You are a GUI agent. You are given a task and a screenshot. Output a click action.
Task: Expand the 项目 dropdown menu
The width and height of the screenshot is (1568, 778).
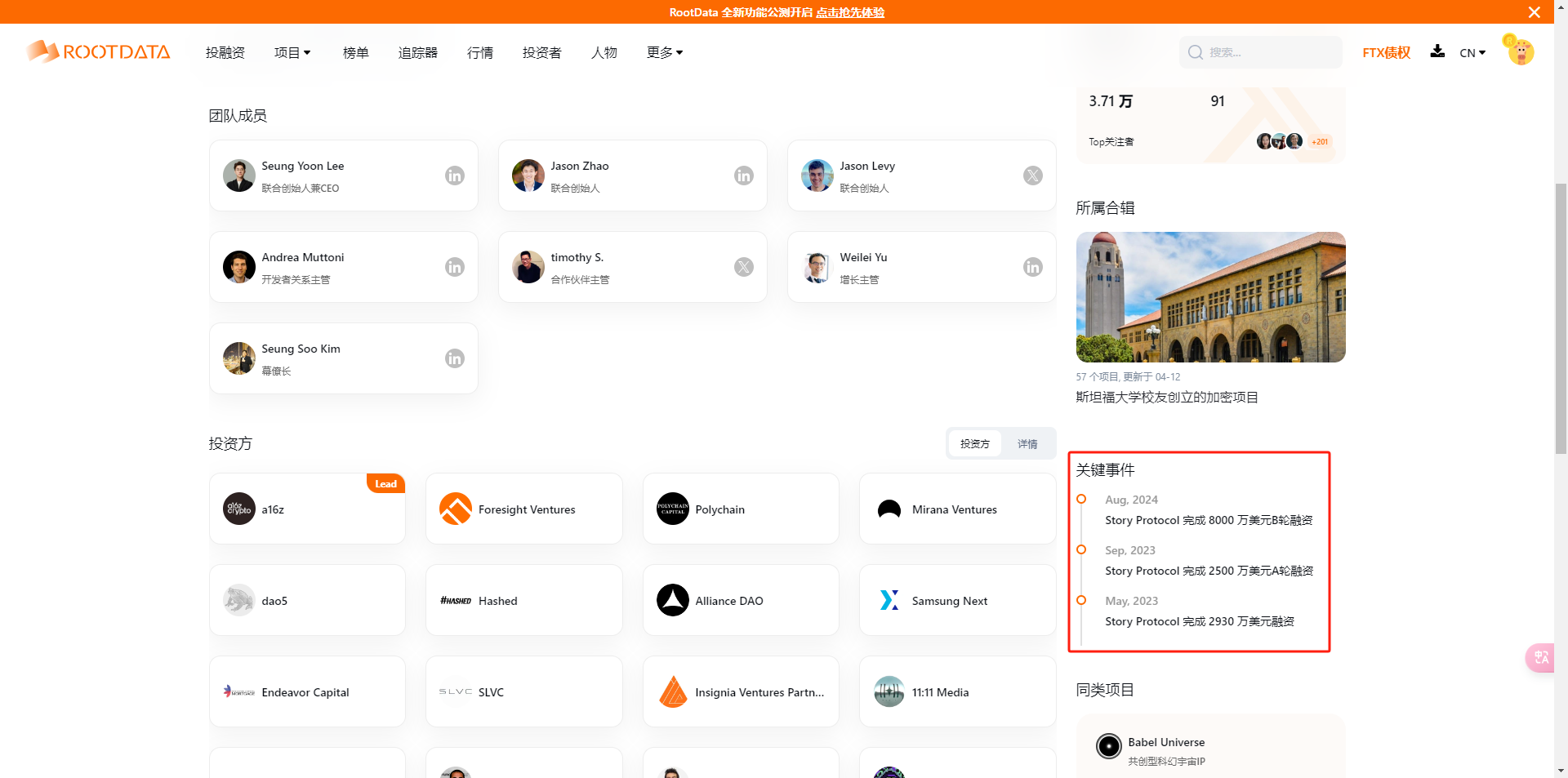pos(292,52)
